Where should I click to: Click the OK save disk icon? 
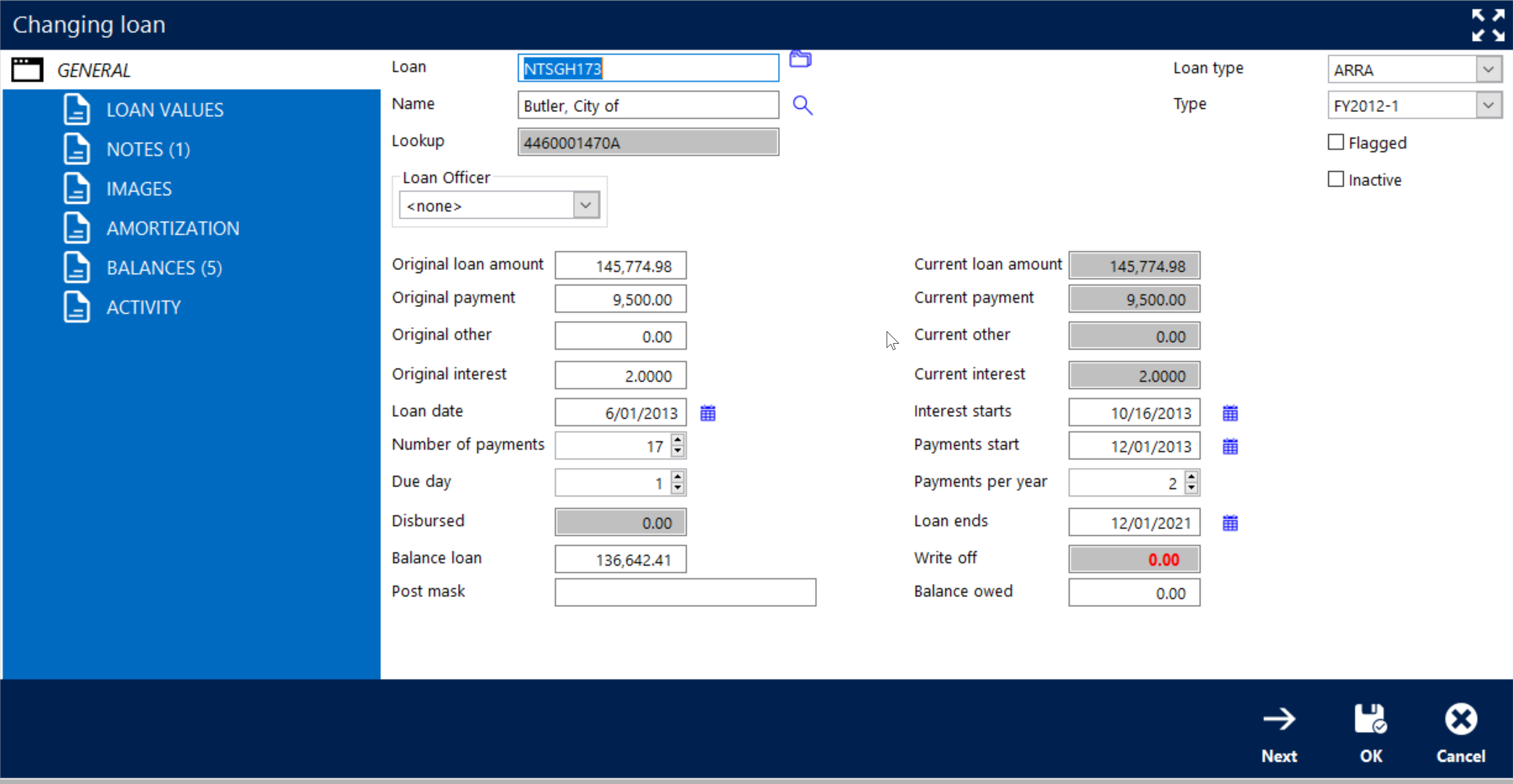pyautogui.click(x=1370, y=719)
